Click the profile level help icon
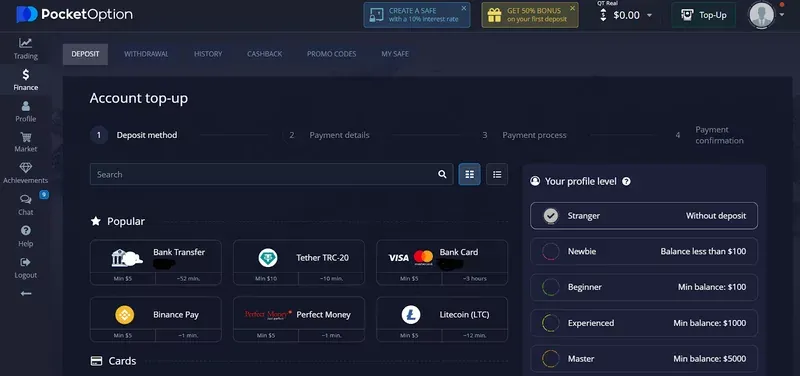 point(627,182)
